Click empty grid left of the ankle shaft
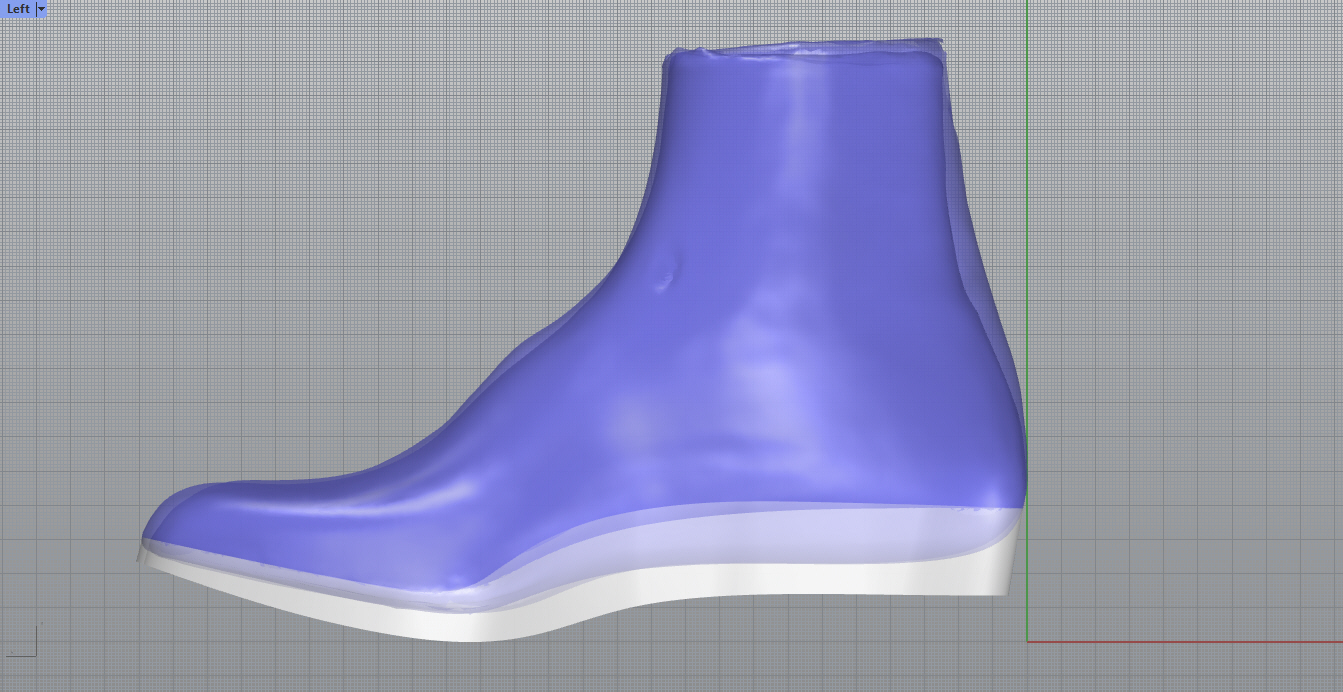The width and height of the screenshot is (1343, 692). [x=400, y=200]
